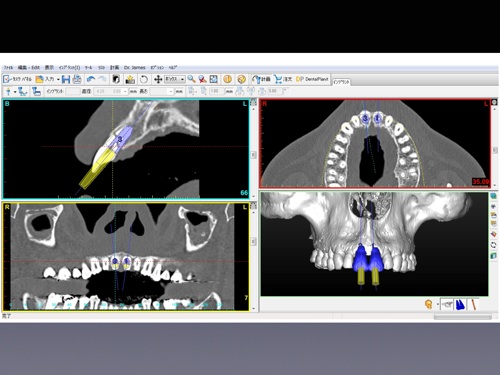Click the Print icon in toolbar
The height and width of the screenshot is (375, 500).
77,79
